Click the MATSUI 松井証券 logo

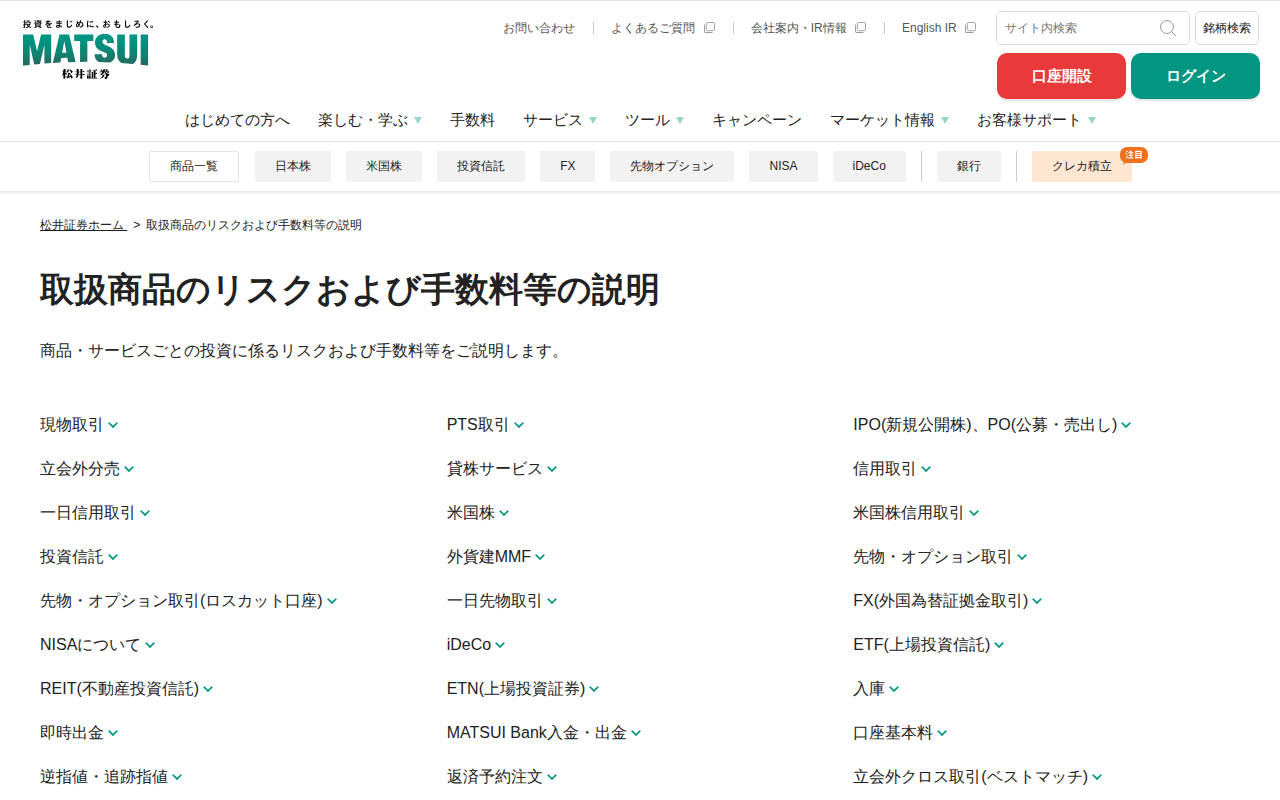pos(86,49)
